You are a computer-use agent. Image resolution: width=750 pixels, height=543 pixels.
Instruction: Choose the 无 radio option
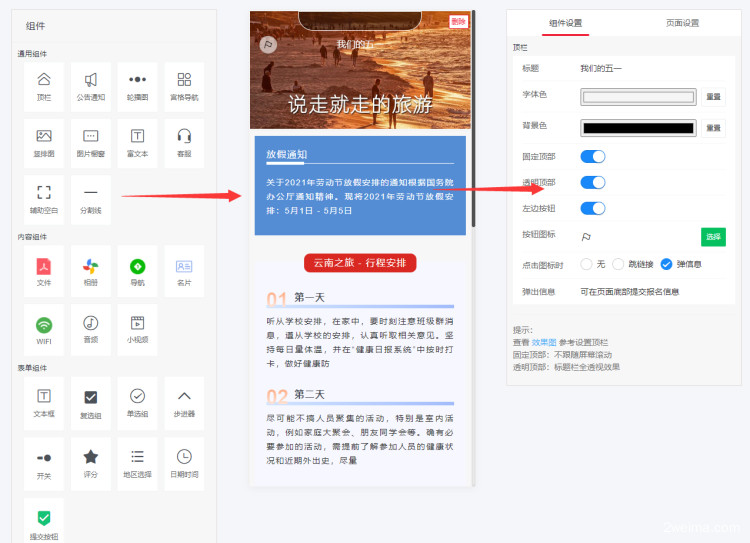click(x=588, y=265)
